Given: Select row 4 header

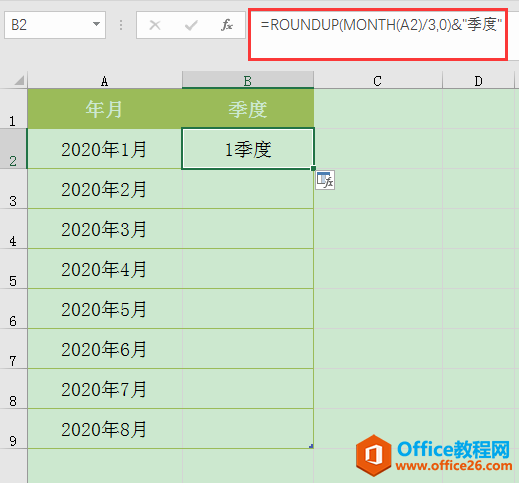Looking at the screenshot, I should [13, 229].
